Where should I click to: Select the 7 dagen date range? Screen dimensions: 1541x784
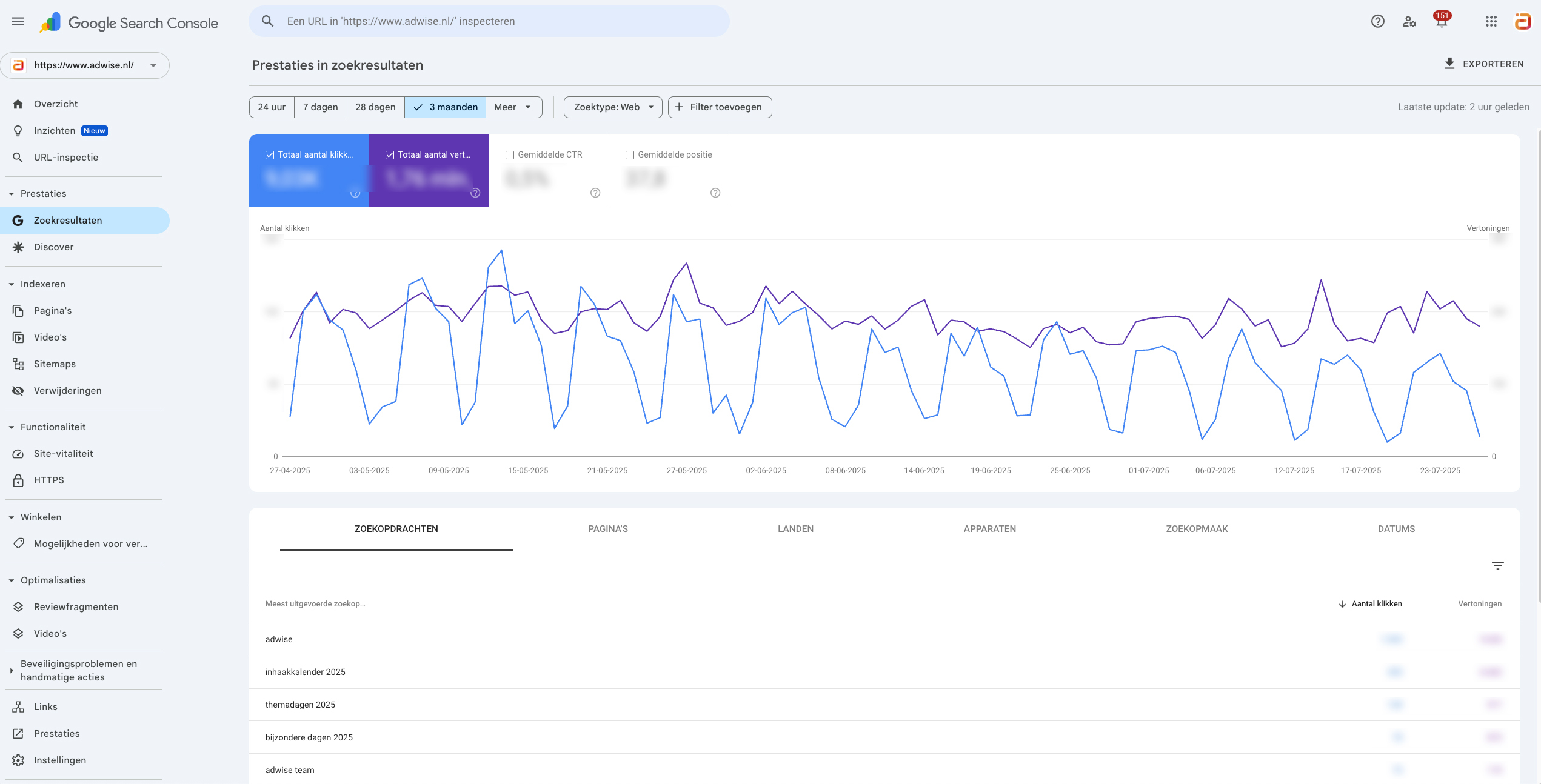321,107
